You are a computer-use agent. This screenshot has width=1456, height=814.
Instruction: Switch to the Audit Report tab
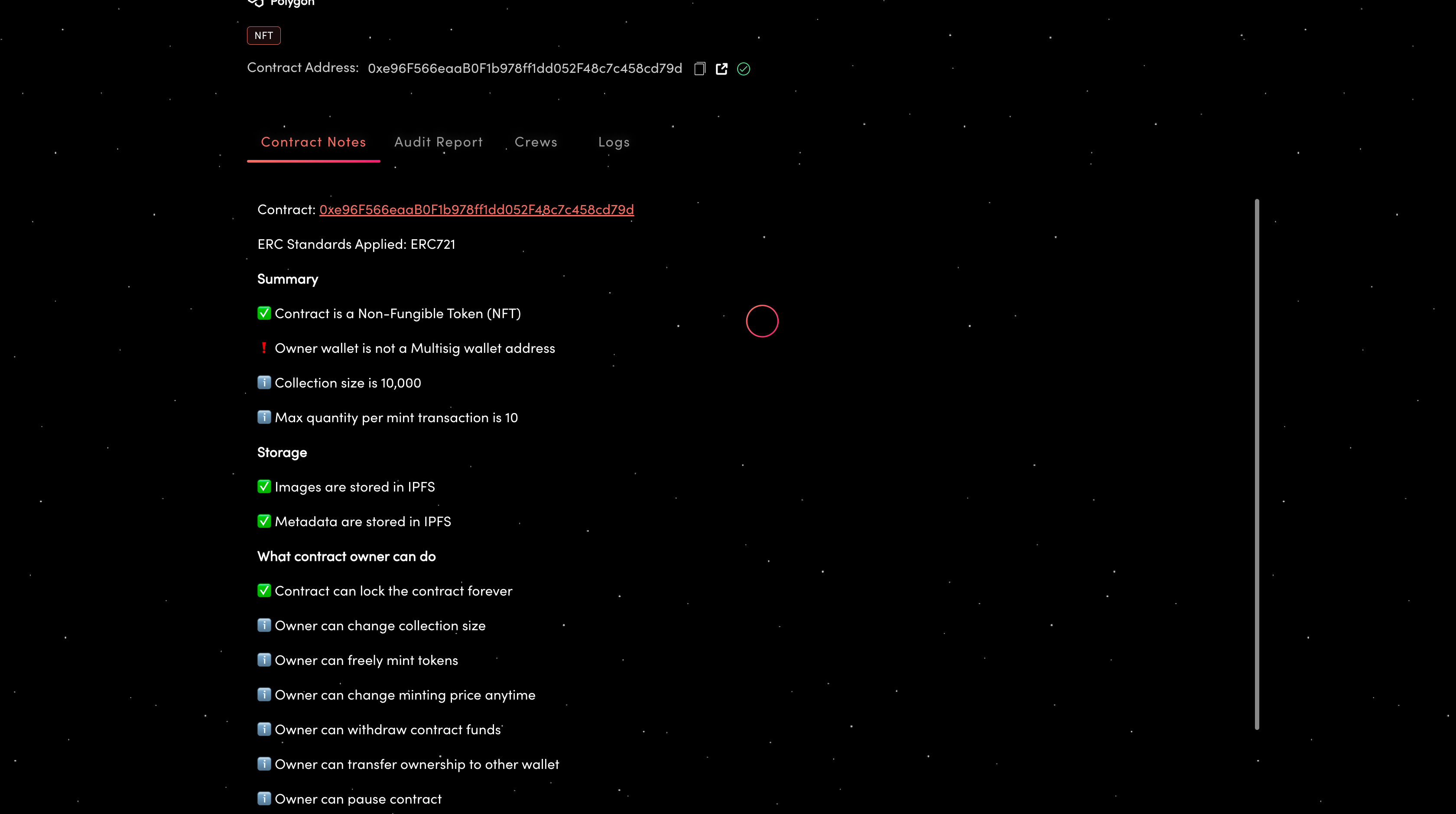click(438, 142)
